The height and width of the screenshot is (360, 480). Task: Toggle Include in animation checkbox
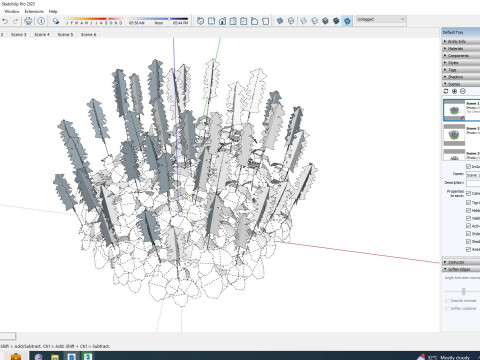468,166
